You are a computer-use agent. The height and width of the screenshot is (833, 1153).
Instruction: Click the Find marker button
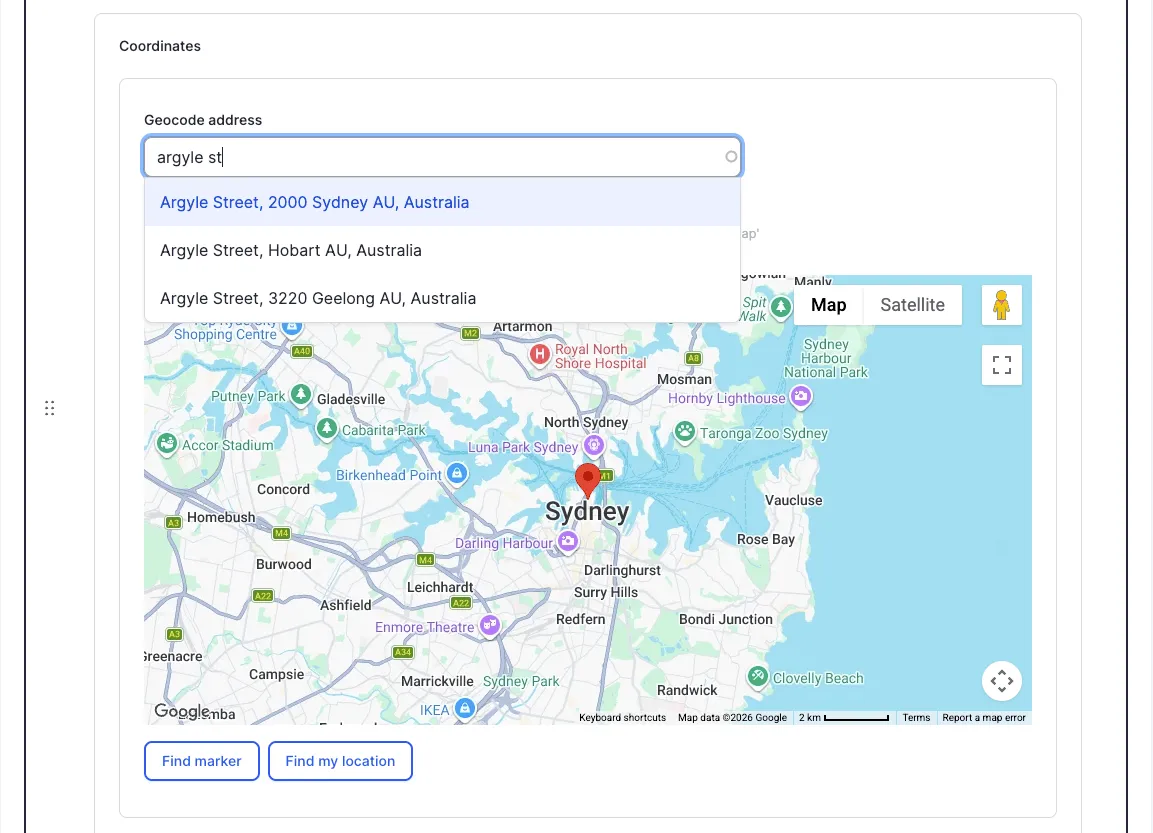point(201,761)
